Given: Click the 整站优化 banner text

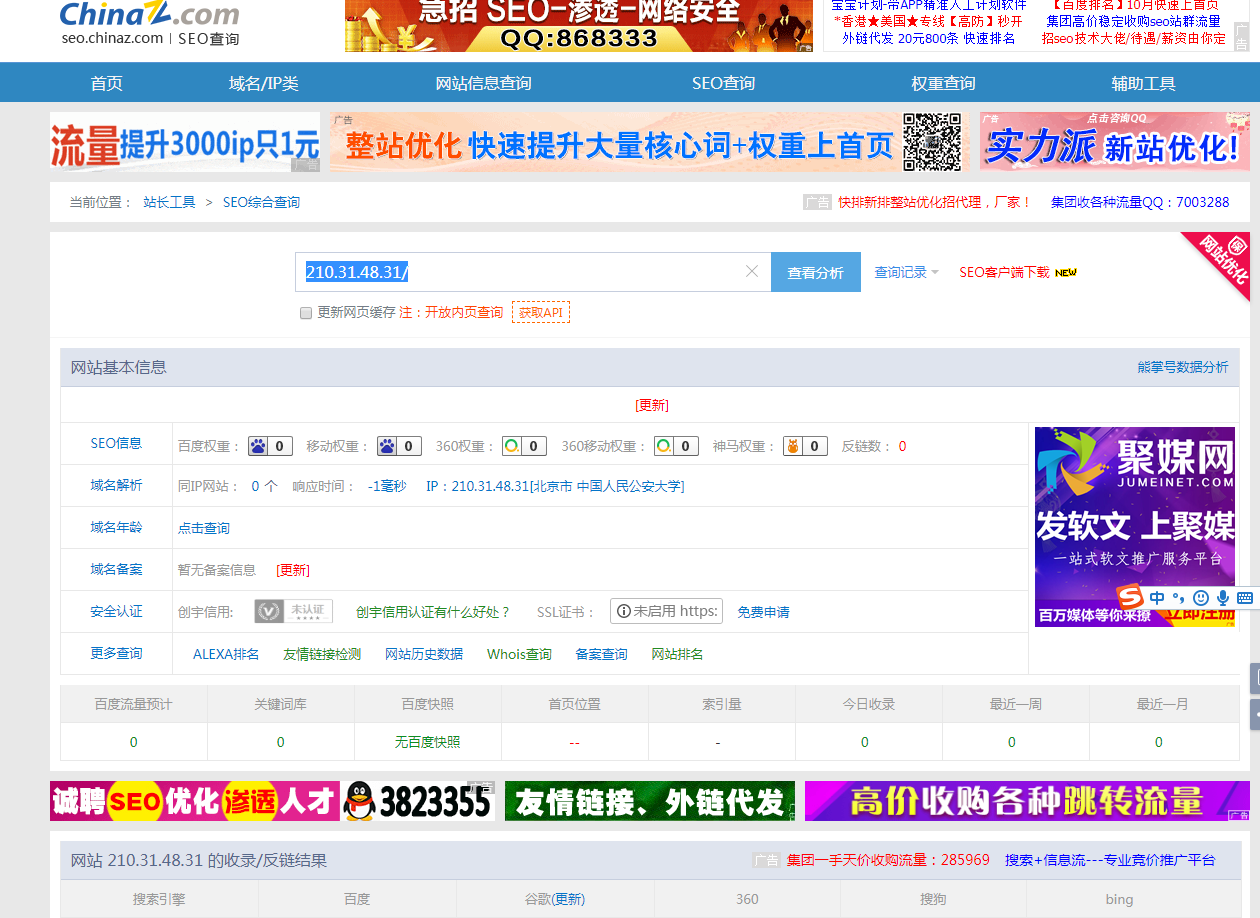Looking at the screenshot, I should coord(618,146).
